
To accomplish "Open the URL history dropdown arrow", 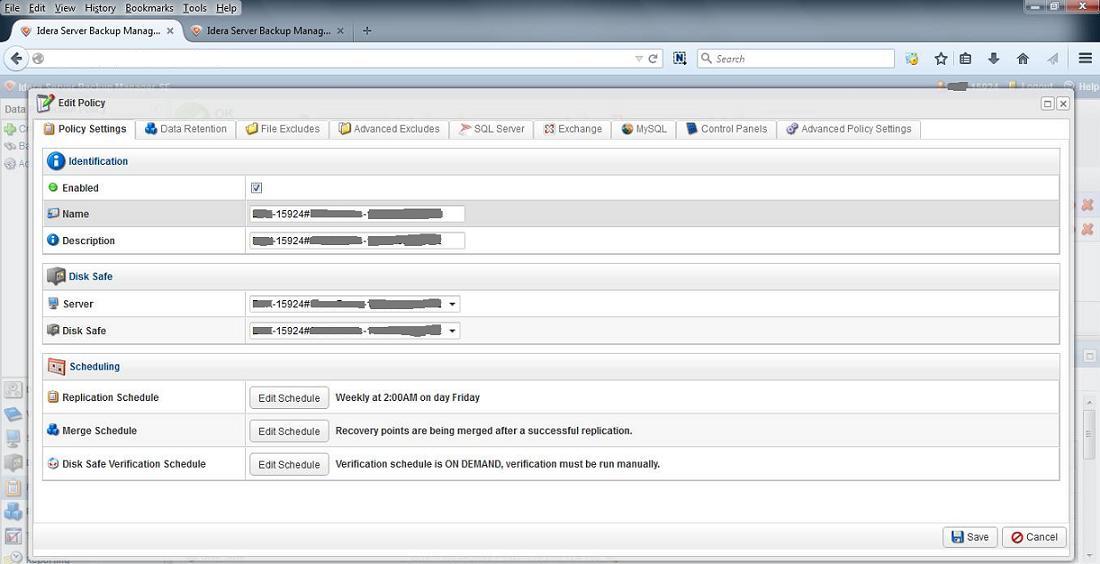I will click(x=638, y=59).
